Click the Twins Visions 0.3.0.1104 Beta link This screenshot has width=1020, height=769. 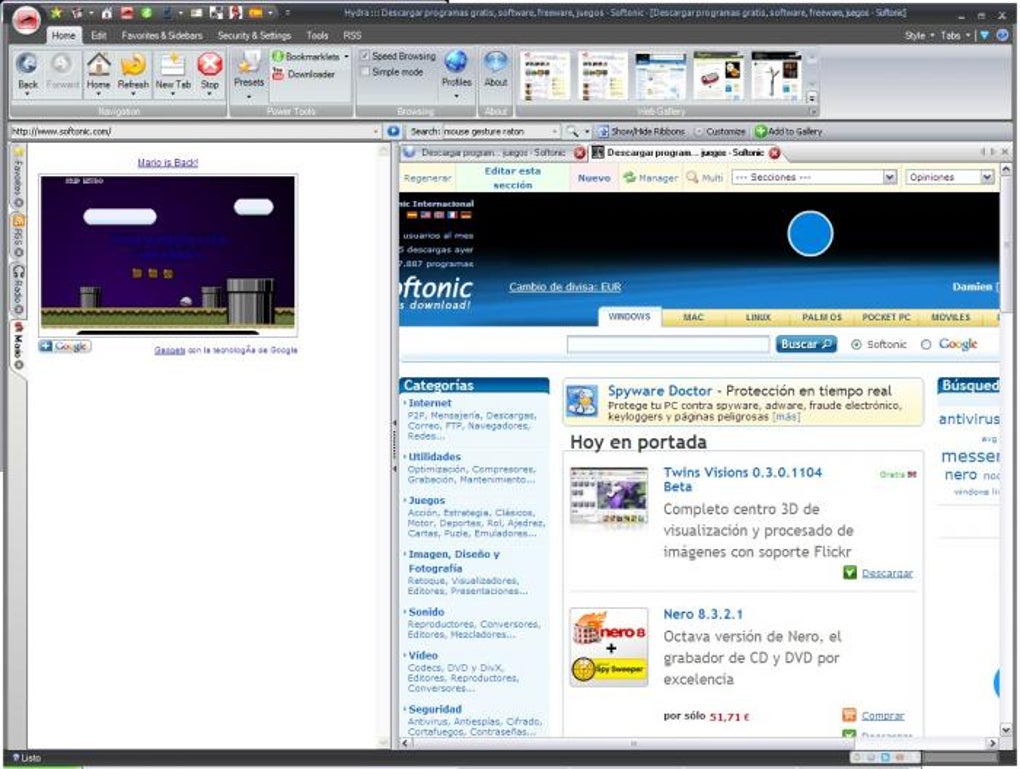(x=742, y=479)
